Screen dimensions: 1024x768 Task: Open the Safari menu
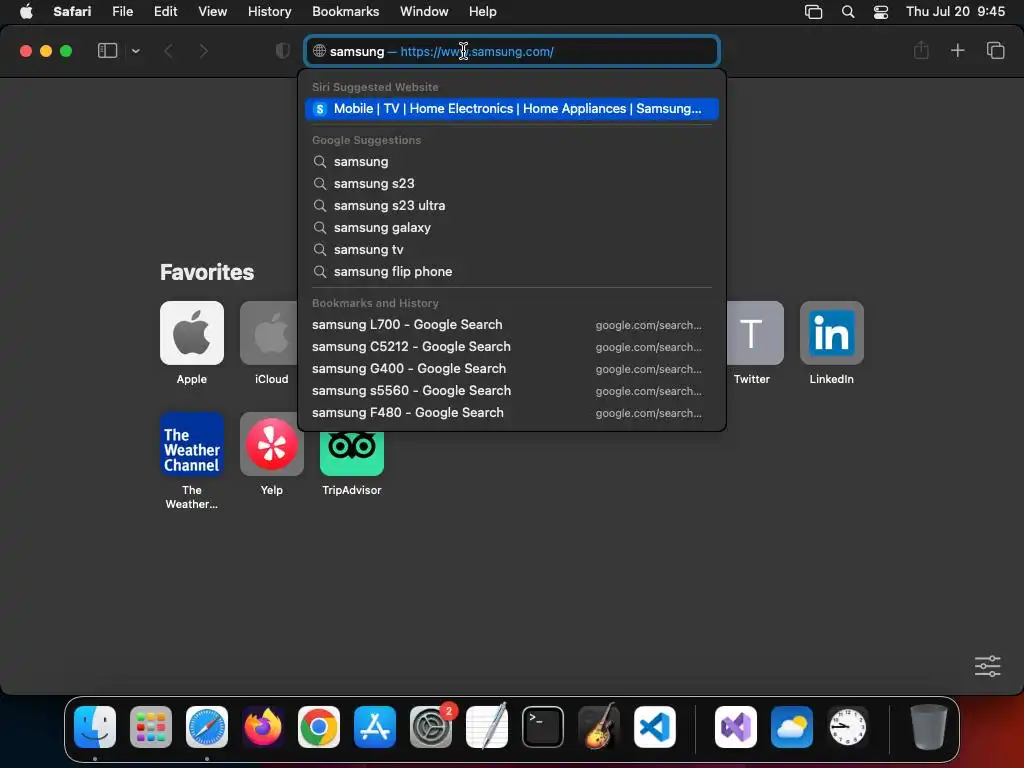pyautogui.click(x=72, y=12)
